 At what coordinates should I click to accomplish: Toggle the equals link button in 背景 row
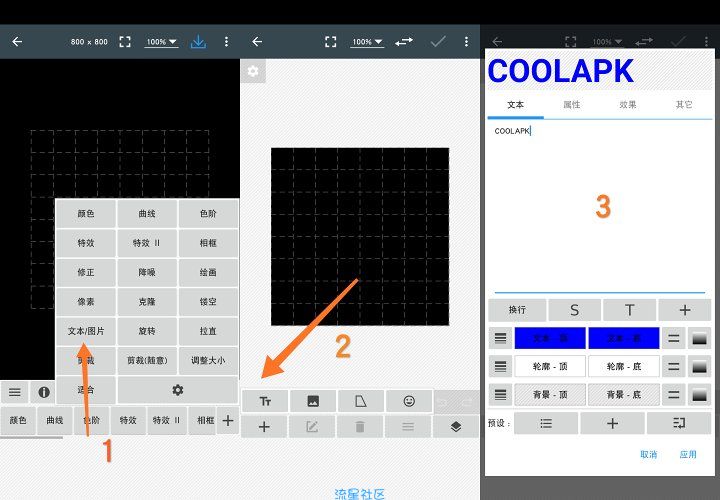coord(674,394)
